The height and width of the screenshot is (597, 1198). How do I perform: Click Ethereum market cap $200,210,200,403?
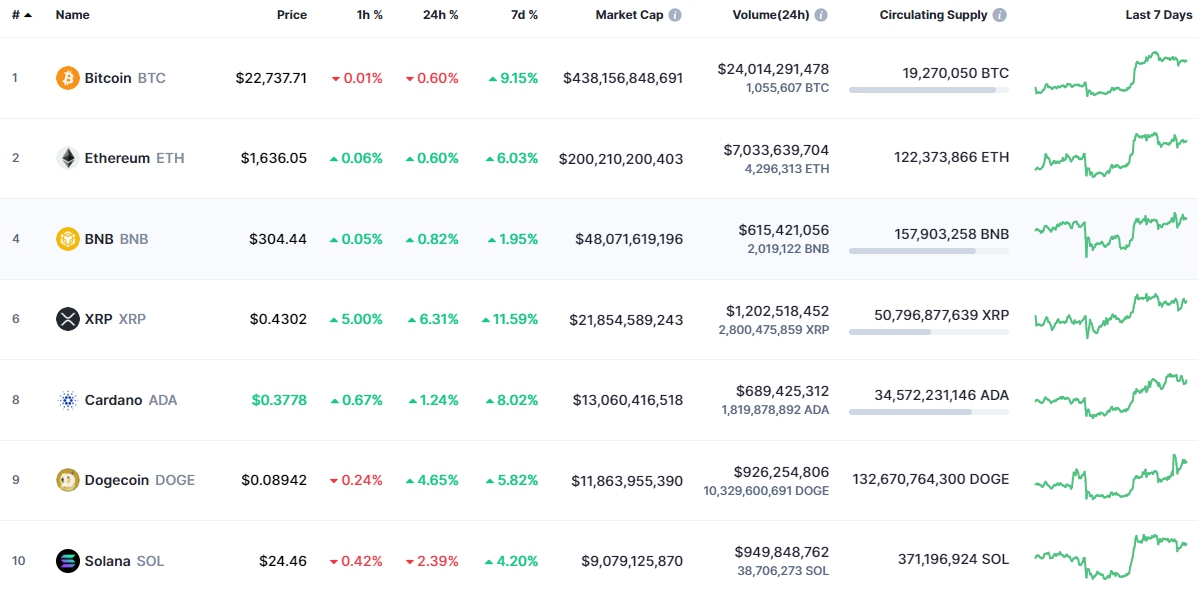click(621, 158)
